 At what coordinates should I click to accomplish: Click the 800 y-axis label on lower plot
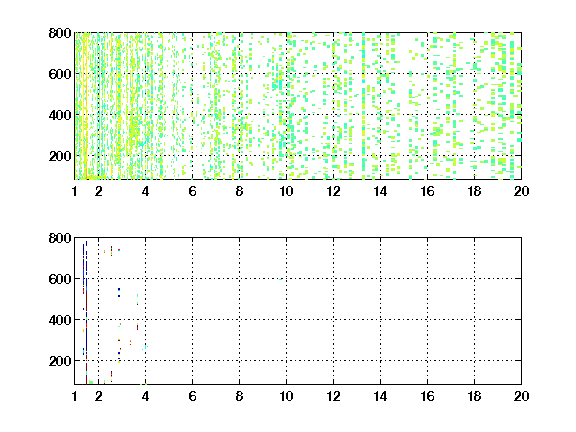(60, 238)
